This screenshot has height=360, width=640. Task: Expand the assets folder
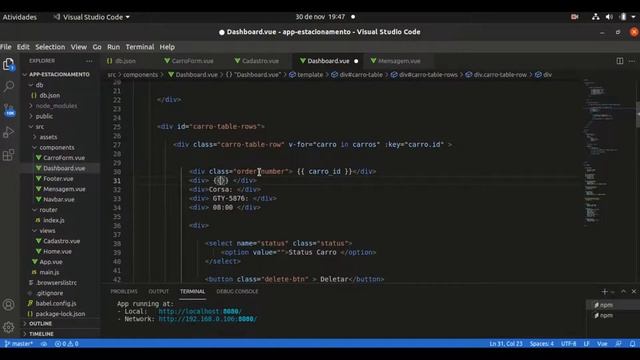point(48,137)
